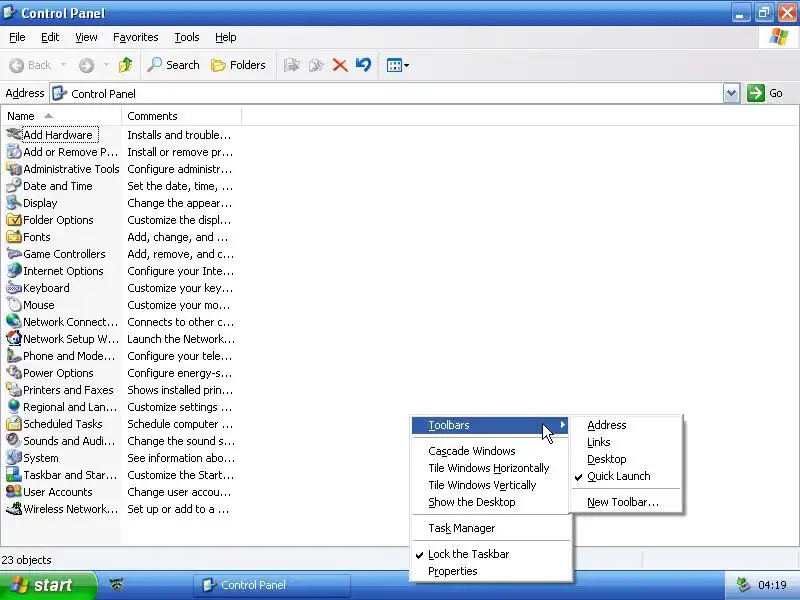This screenshot has height=600, width=800.
Task: Expand the Toolbars submenu entry
Action: point(490,425)
